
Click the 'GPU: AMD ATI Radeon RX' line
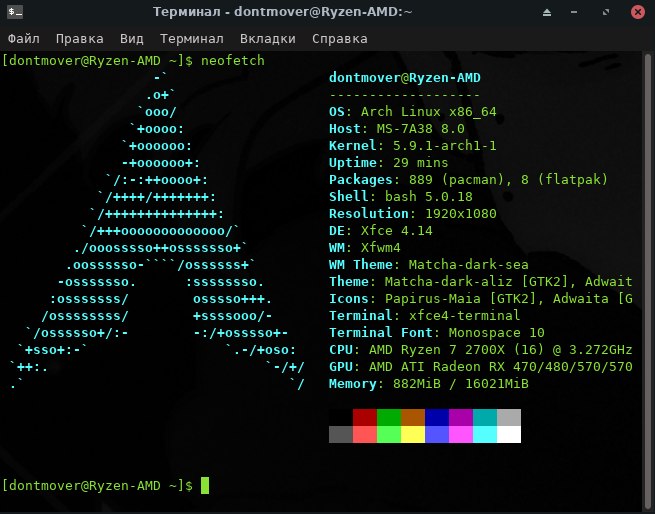pyautogui.click(x=480, y=367)
